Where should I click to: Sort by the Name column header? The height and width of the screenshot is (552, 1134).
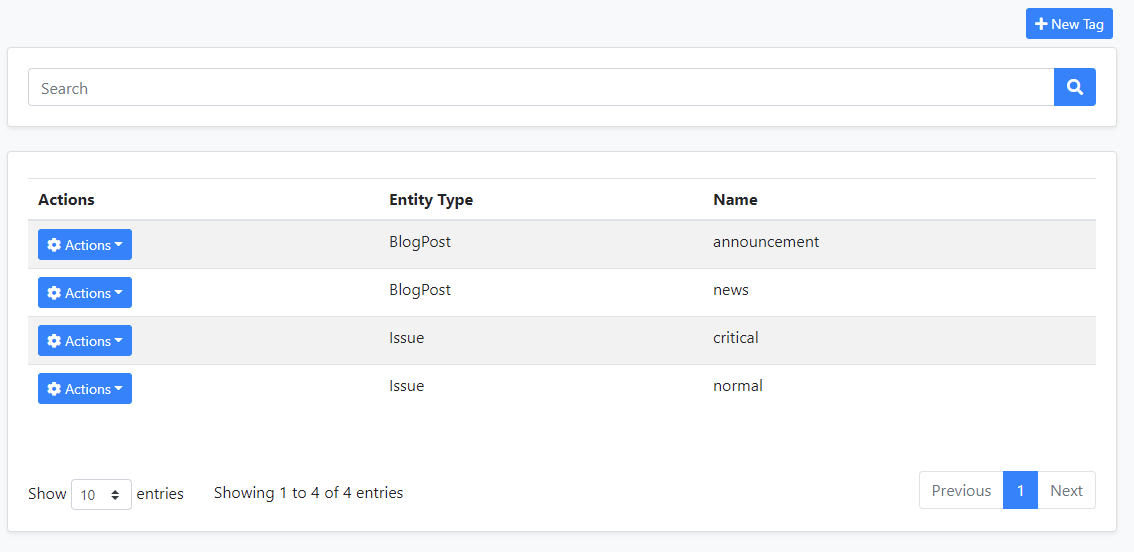tap(735, 200)
